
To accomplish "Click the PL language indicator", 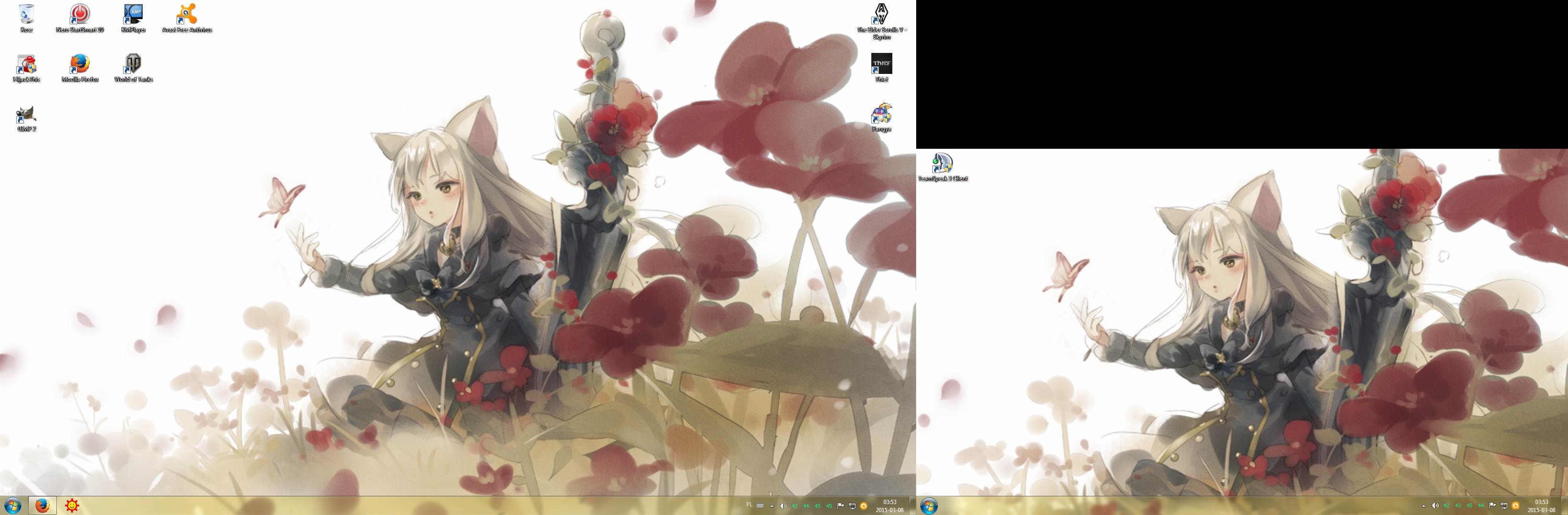I will [749, 505].
